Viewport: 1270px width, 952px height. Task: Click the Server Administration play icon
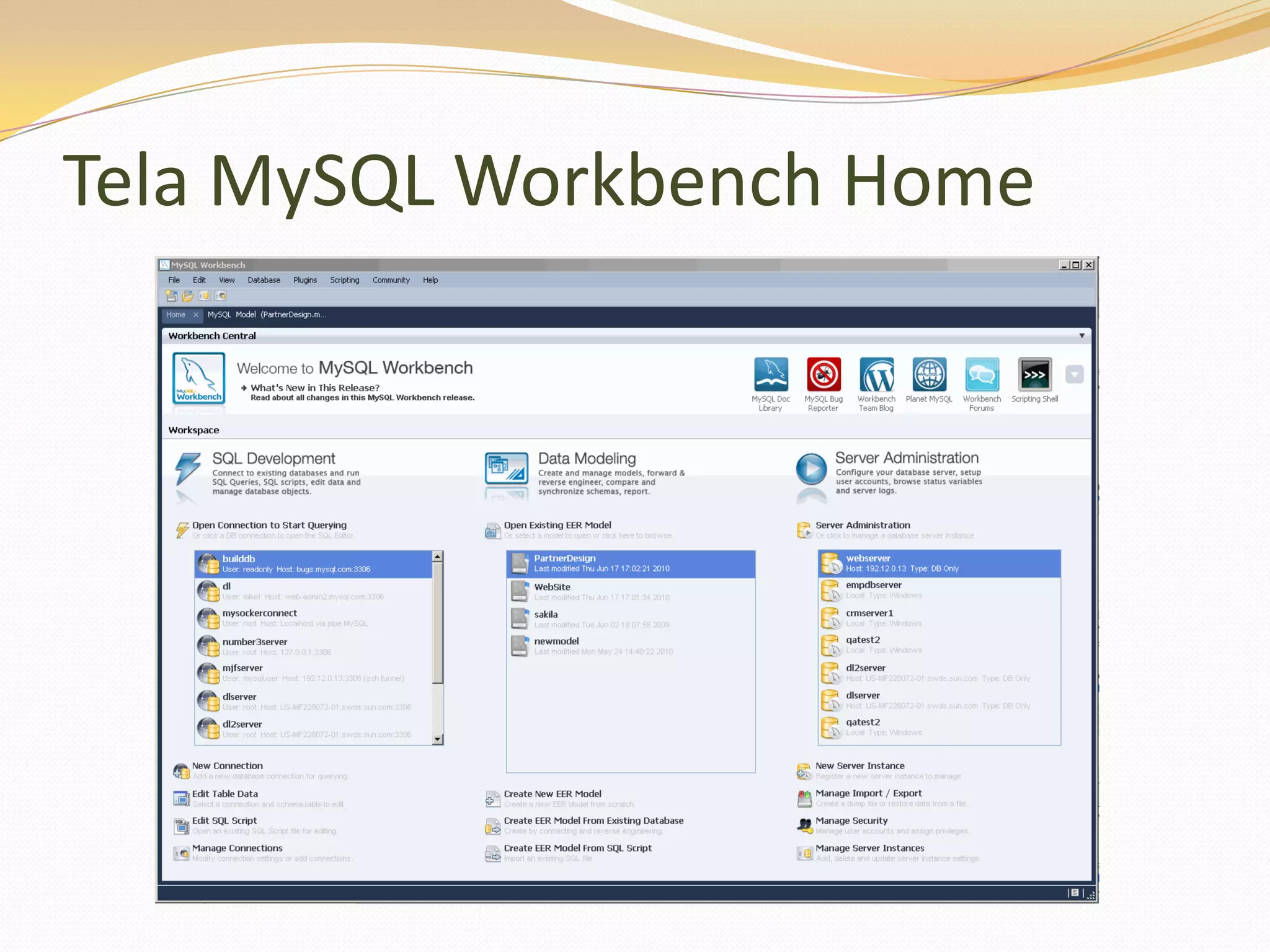[x=811, y=469]
